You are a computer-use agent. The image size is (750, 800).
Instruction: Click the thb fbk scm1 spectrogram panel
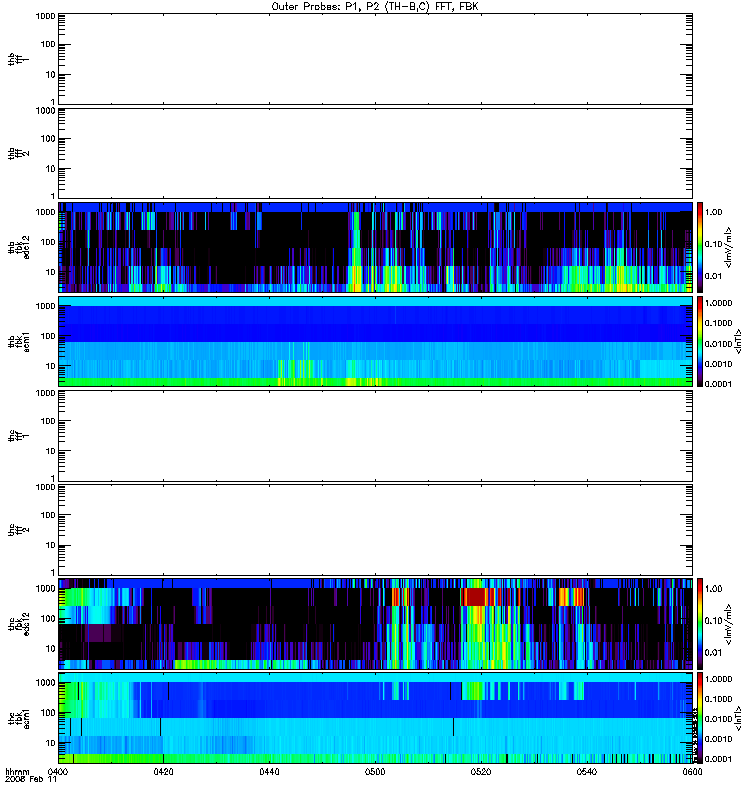(x=375, y=341)
